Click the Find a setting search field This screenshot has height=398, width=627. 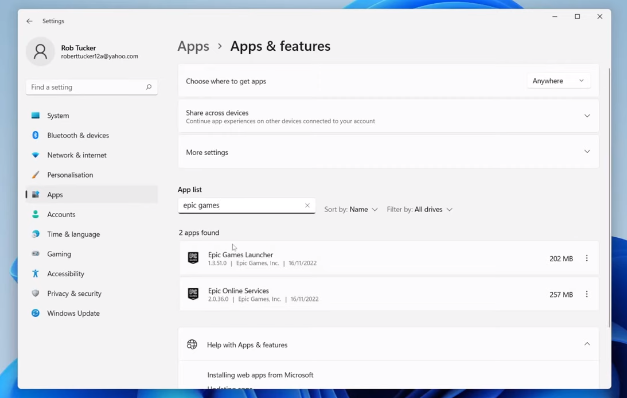pos(92,87)
